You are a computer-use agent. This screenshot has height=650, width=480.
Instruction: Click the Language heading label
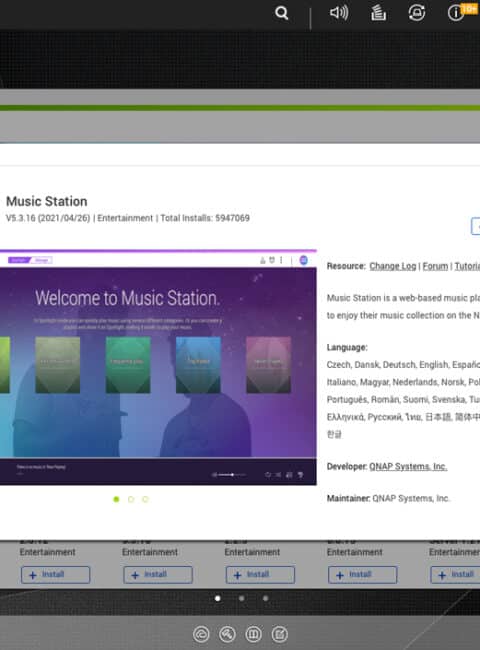pos(347,347)
